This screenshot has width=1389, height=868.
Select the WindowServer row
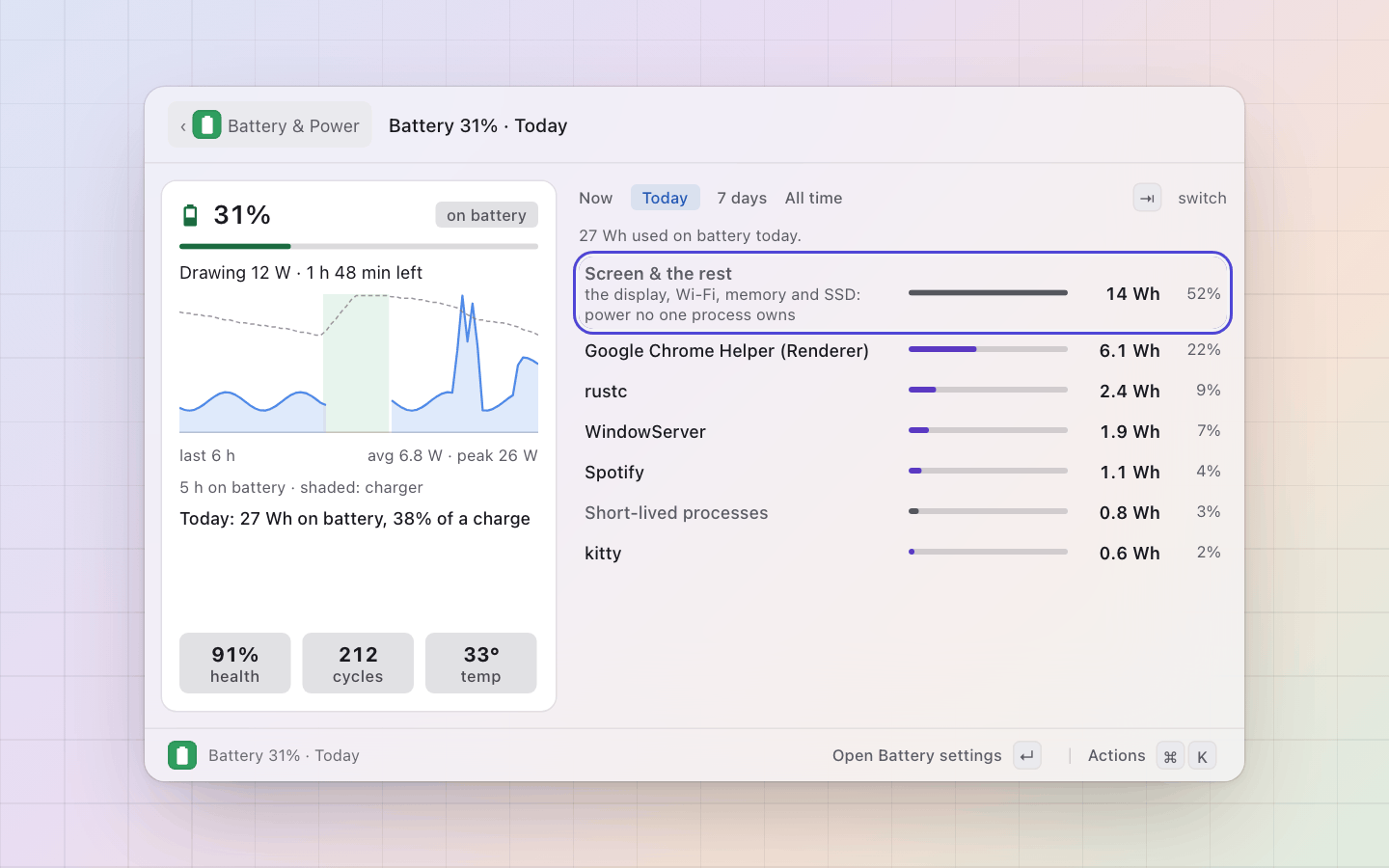(903, 431)
